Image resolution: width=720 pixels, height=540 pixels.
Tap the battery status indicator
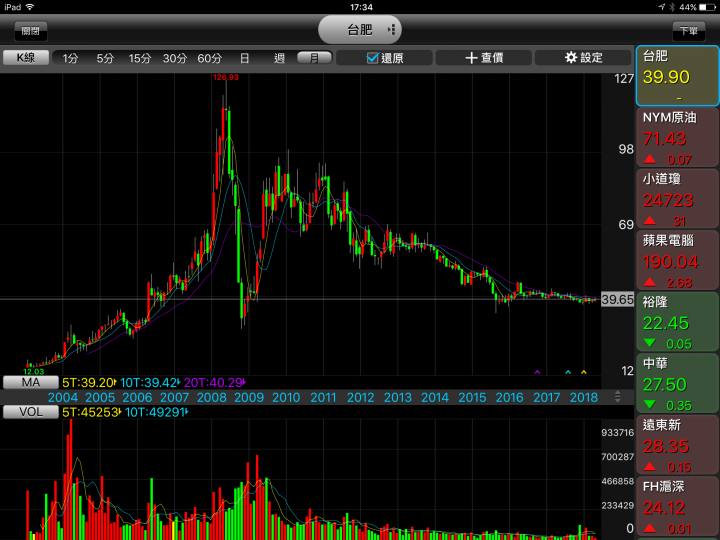[x=708, y=7]
